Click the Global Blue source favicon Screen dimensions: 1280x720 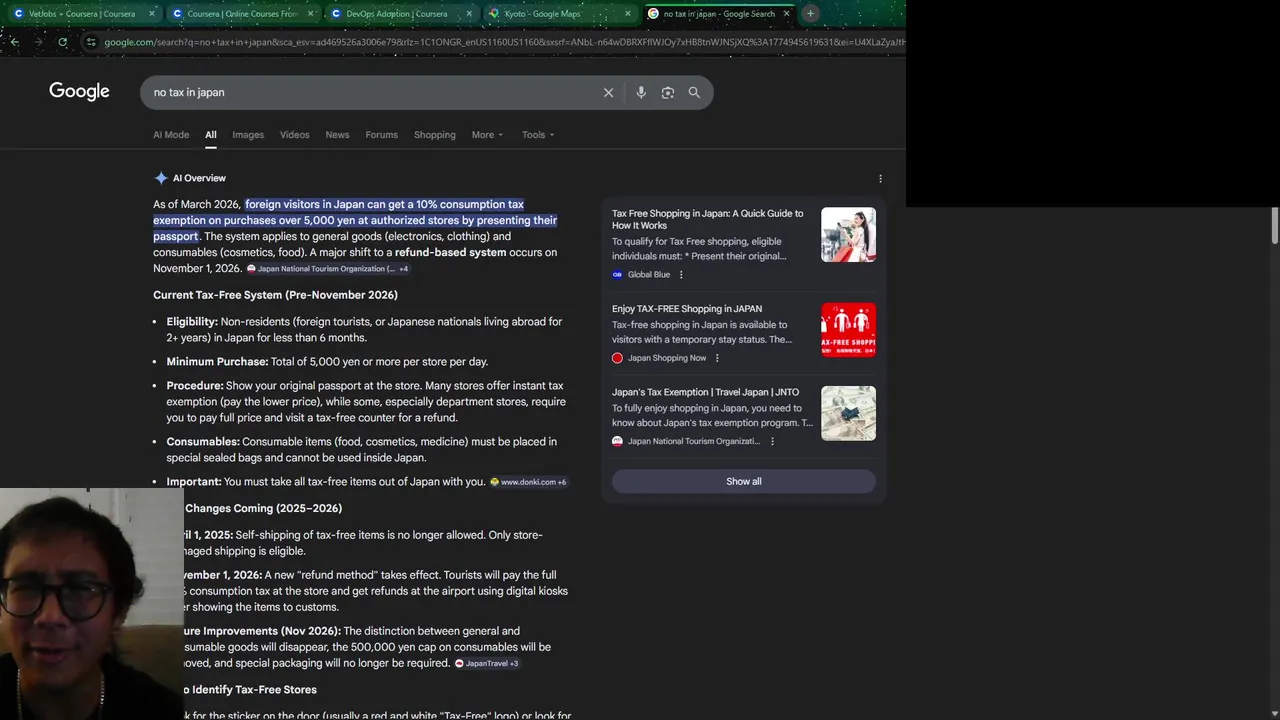[x=617, y=275]
